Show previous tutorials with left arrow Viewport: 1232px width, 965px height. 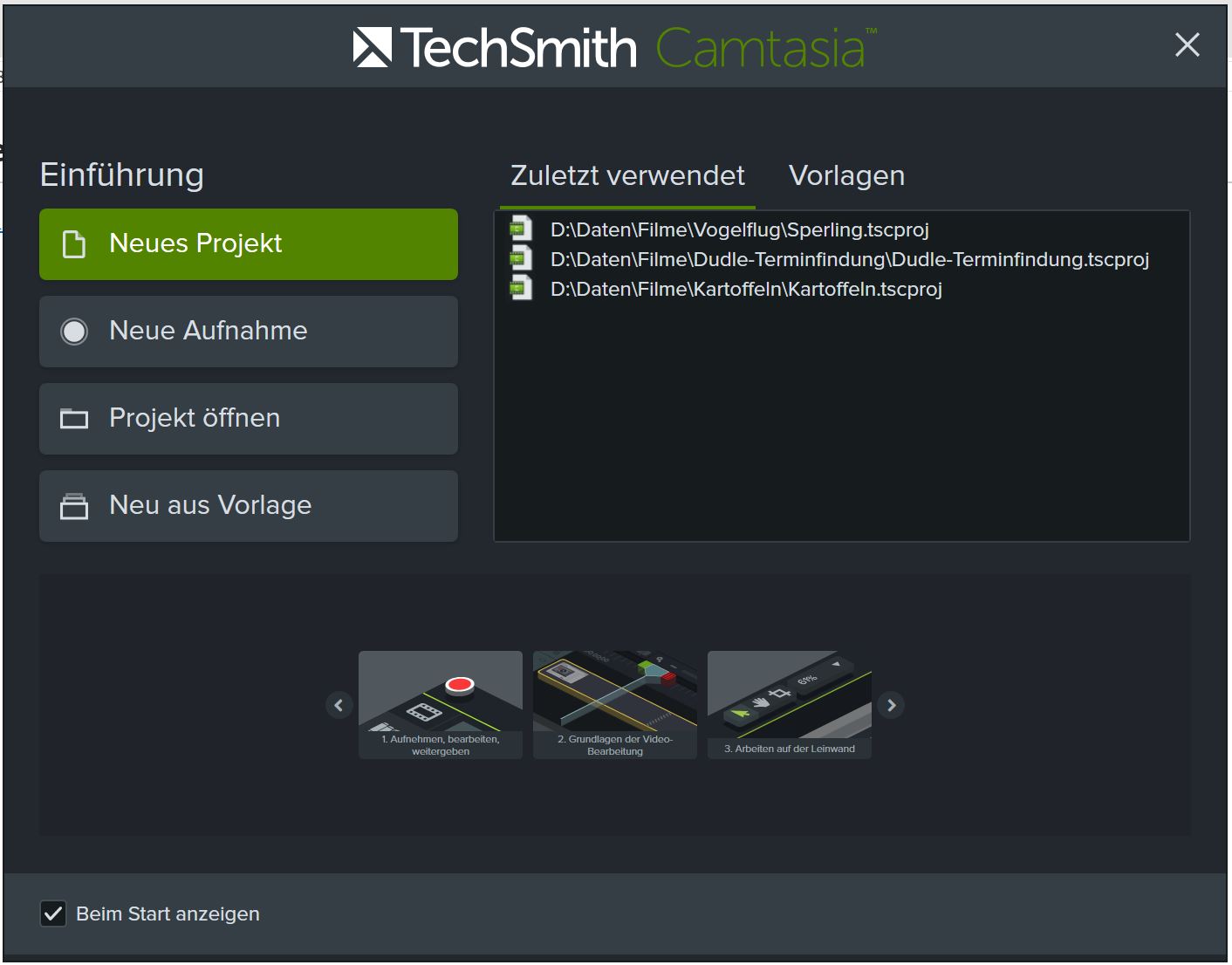(x=339, y=705)
